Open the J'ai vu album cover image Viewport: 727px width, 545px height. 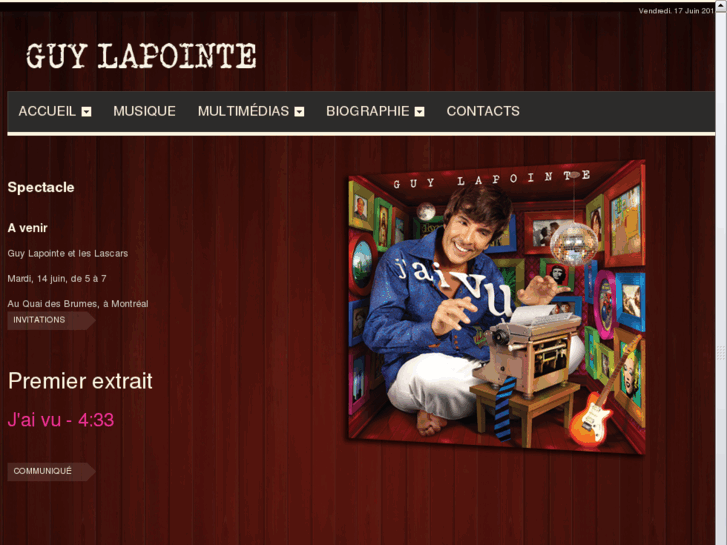pos(497,307)
